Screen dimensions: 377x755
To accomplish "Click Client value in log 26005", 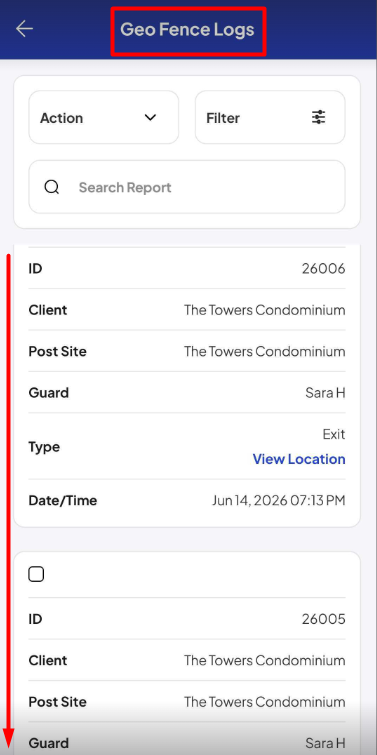I will [x=264, y=661].
